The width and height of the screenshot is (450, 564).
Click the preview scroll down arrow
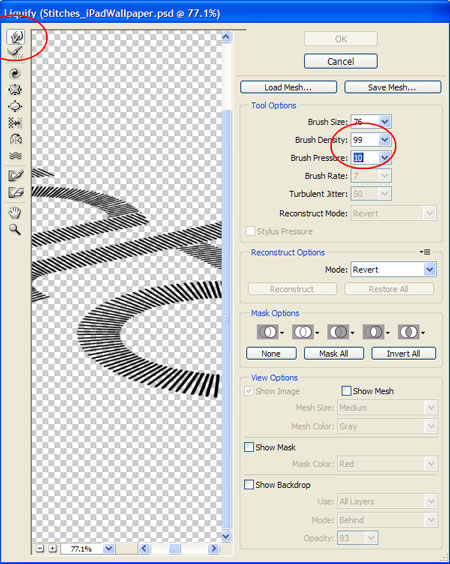tap(226, 536)
